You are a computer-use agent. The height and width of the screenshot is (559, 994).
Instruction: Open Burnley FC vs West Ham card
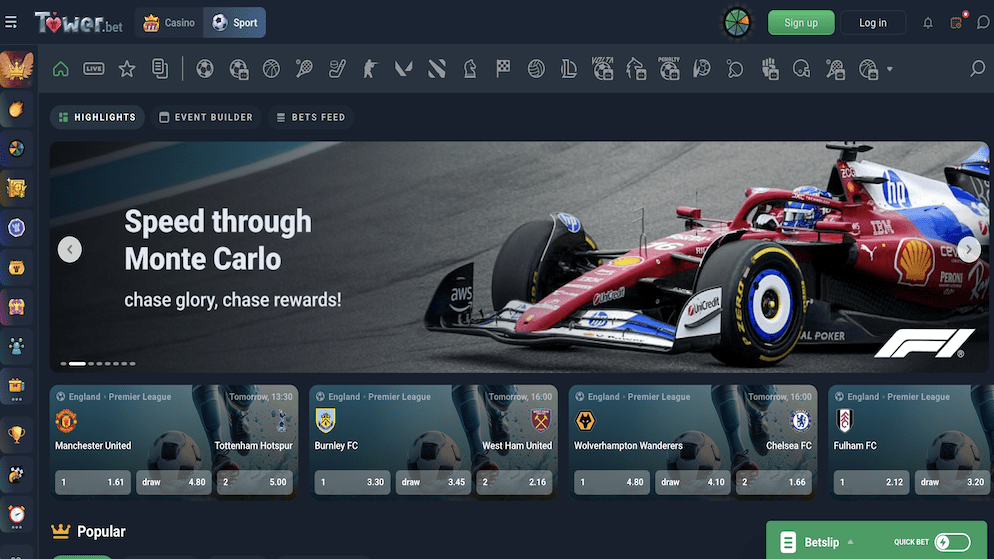[x=434, y=442]
